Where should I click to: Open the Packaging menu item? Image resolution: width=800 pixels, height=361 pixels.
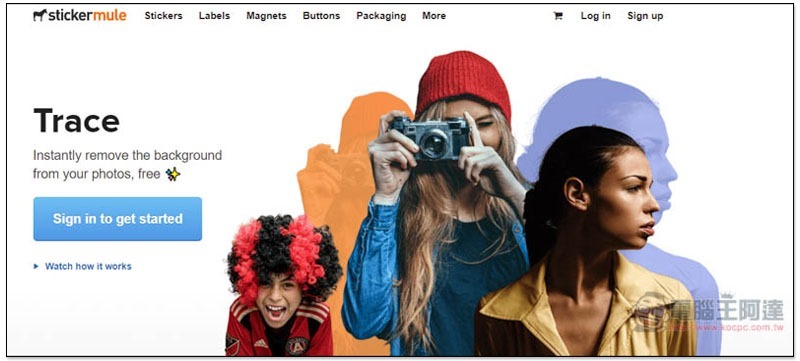point(381,16)
